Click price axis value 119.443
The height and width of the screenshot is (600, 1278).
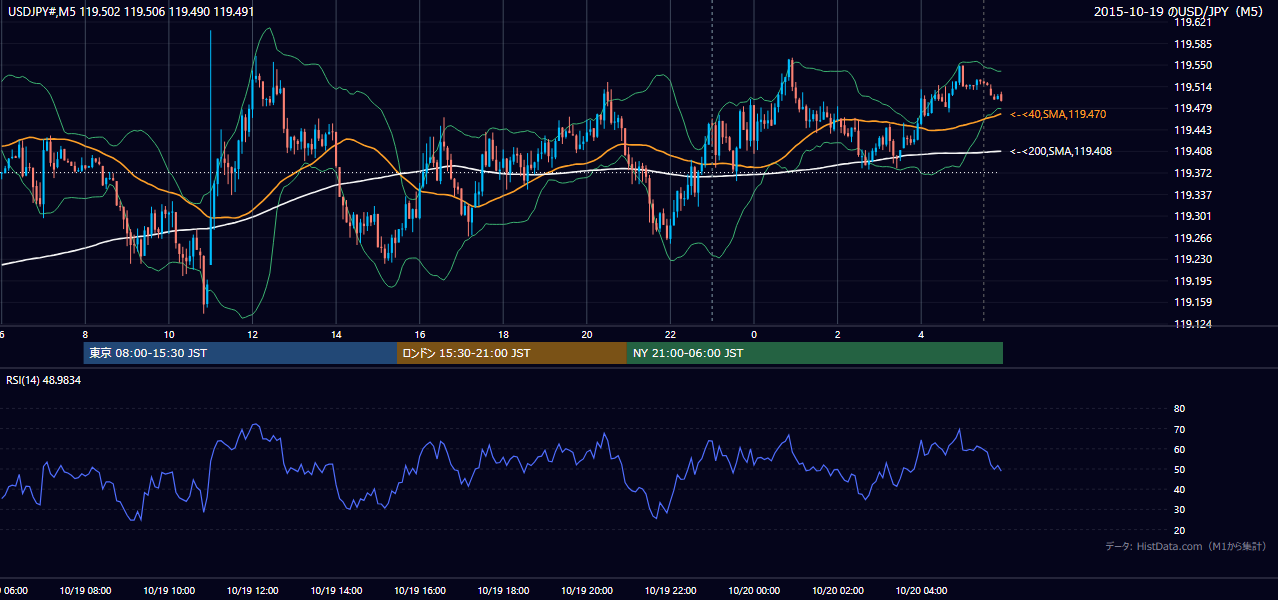(1194, 130)
